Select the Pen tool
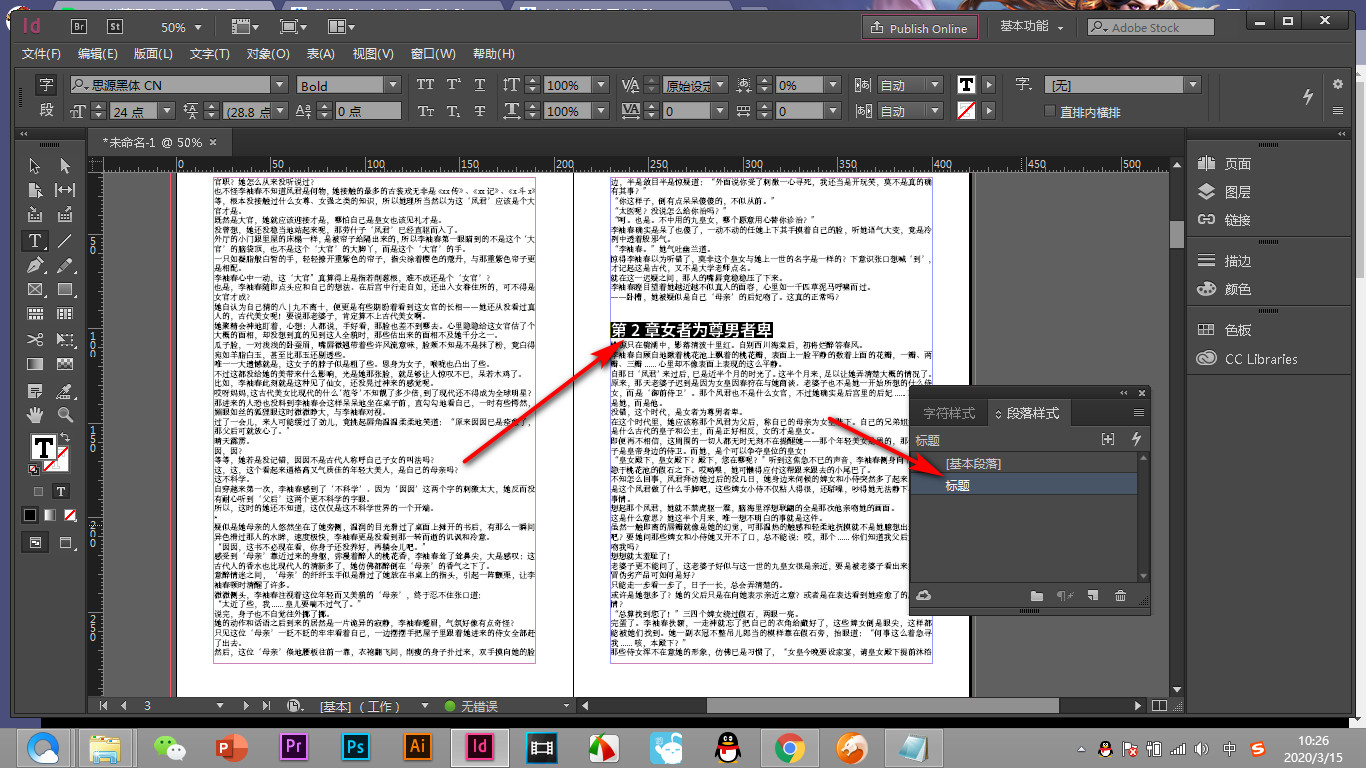The image size is (1366, 768). tap(35, 266)
